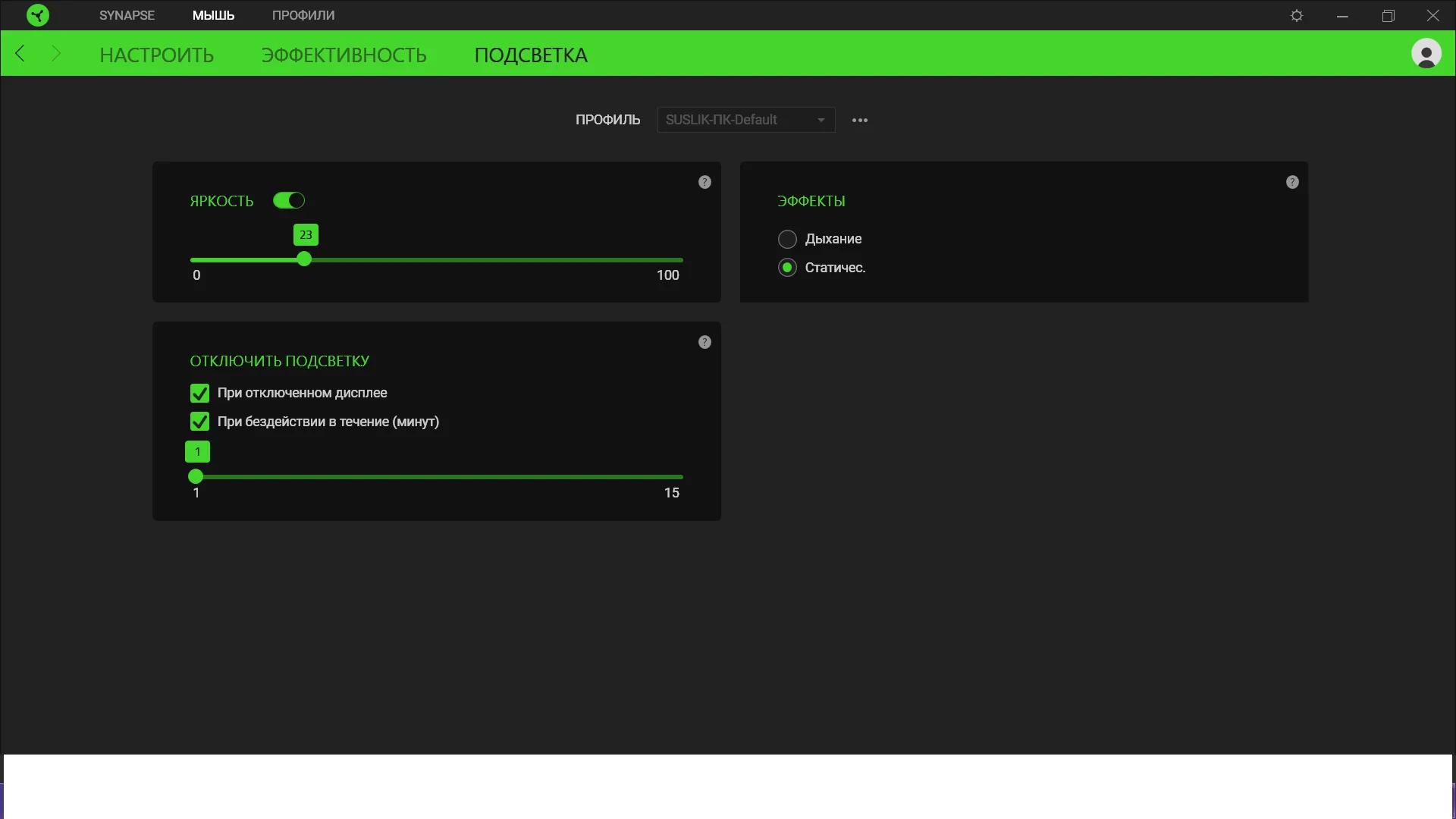The image size is (1456, 819).
Task: Toggle the ЯРКОСТЬ brightness switch
Action: (289, 200)
